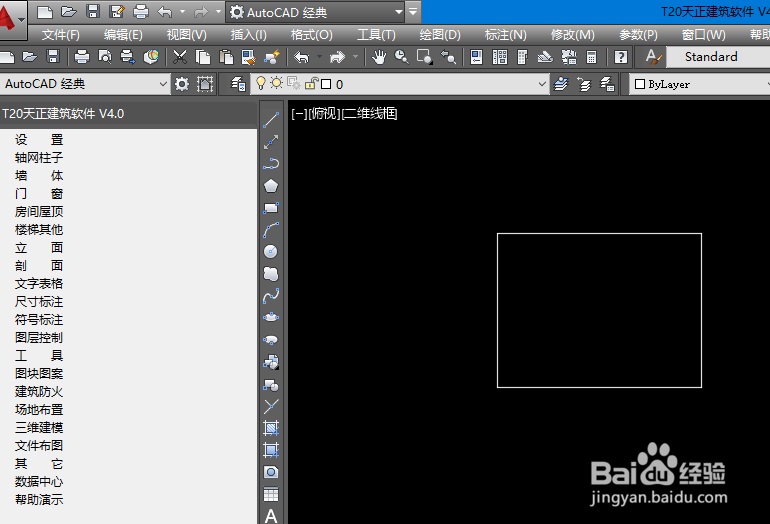Screen dimensions: 770x524
Task: Click the Zoom Previous icon
Action: pos(448,57)
